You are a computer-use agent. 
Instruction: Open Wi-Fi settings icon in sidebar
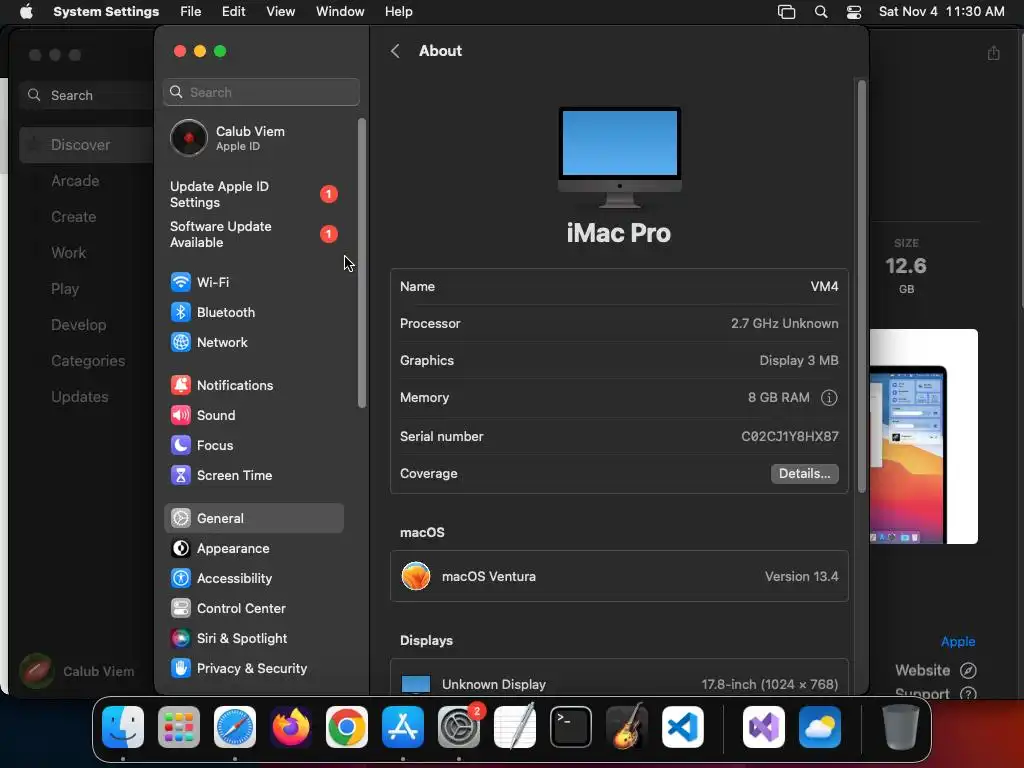coord(180,282)
